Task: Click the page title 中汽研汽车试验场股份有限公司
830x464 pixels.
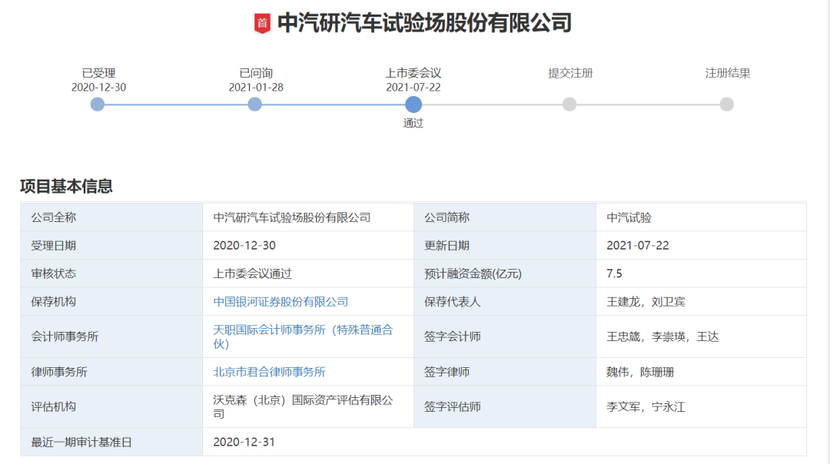Action: point(425,23)
